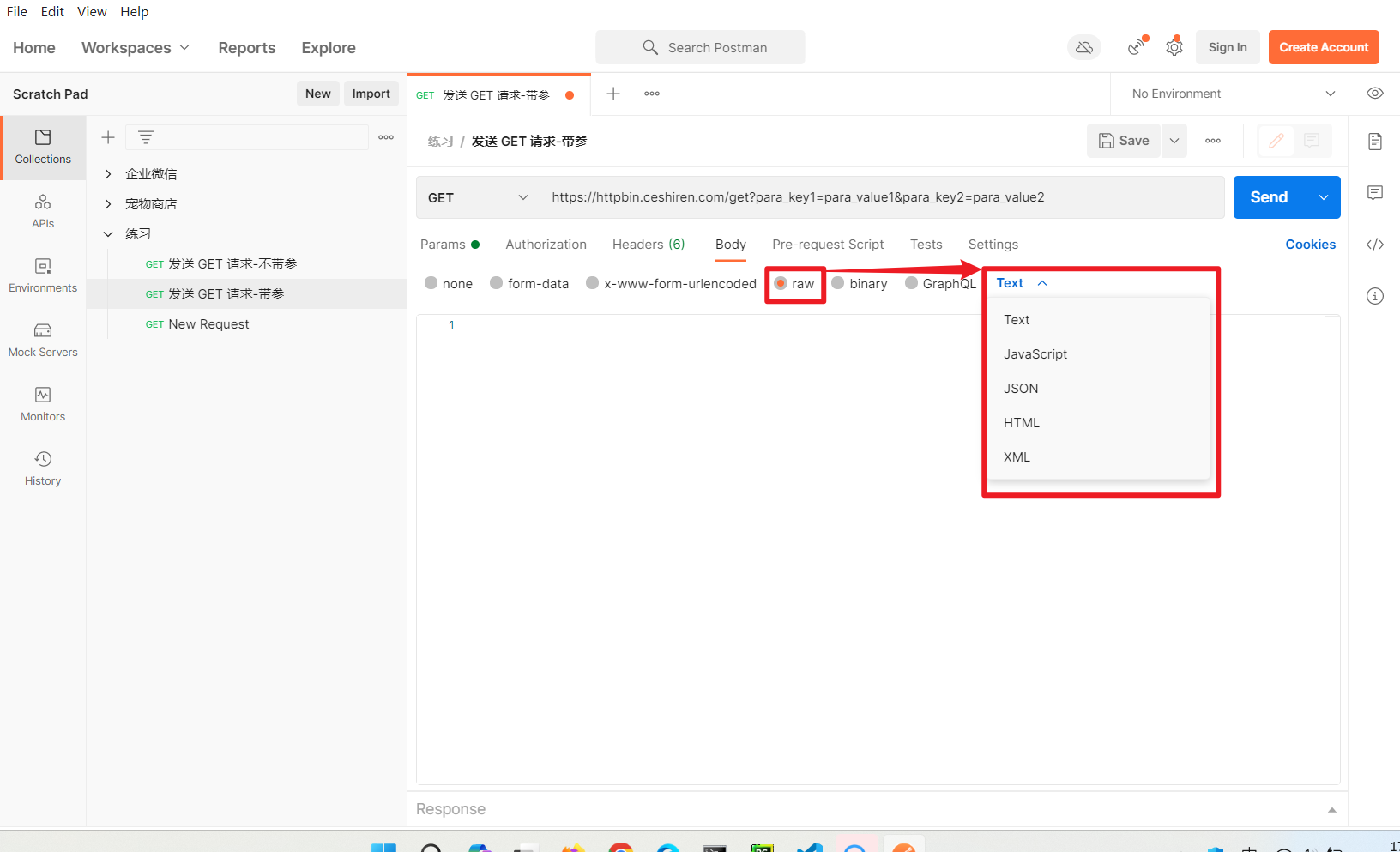Open the comments icon in right sidebar
Screen dimensions: 1400x852
pyautogui.click(x=1375, y=193)
